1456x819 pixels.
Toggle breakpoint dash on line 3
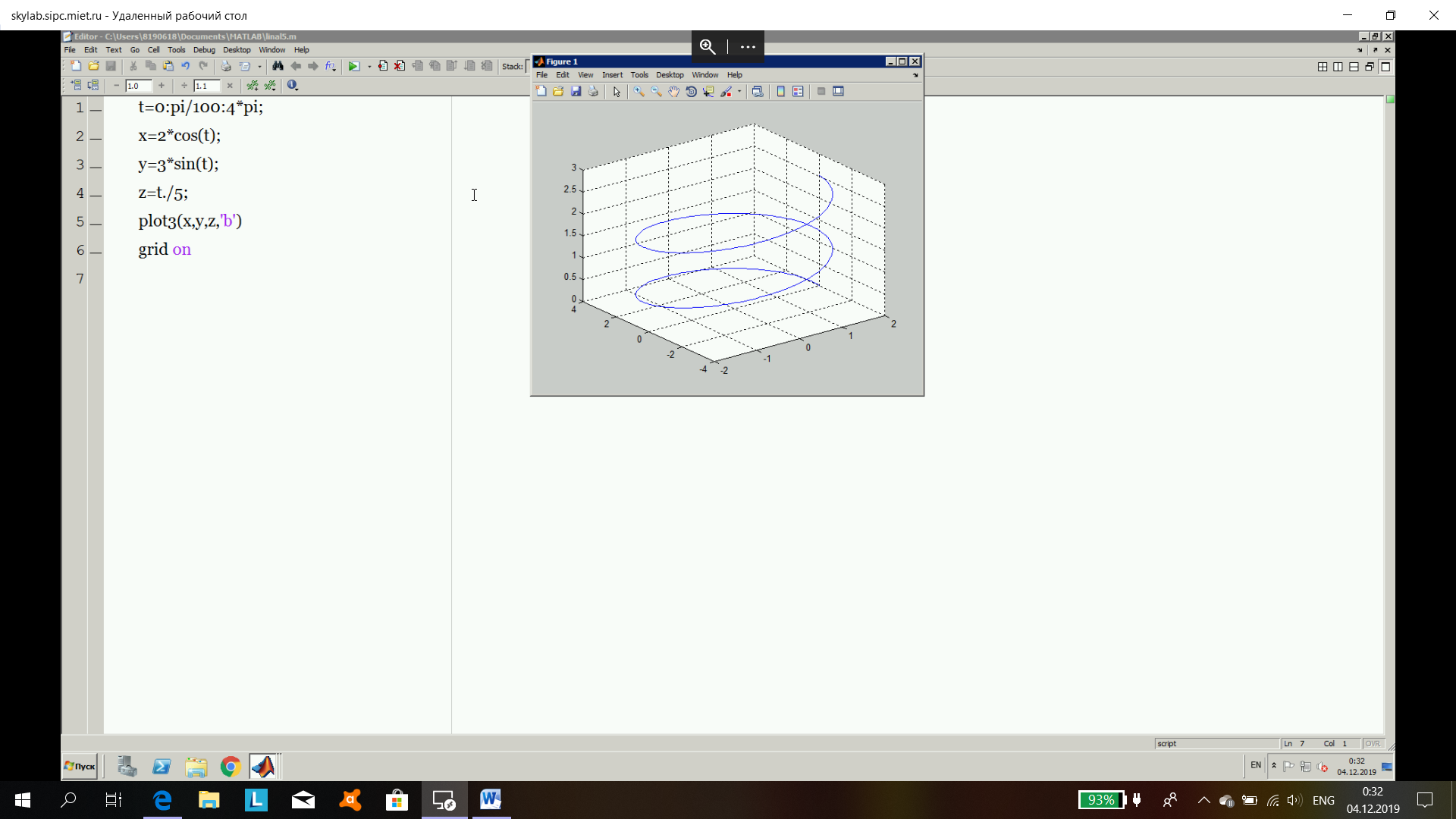tap(96, 166)
